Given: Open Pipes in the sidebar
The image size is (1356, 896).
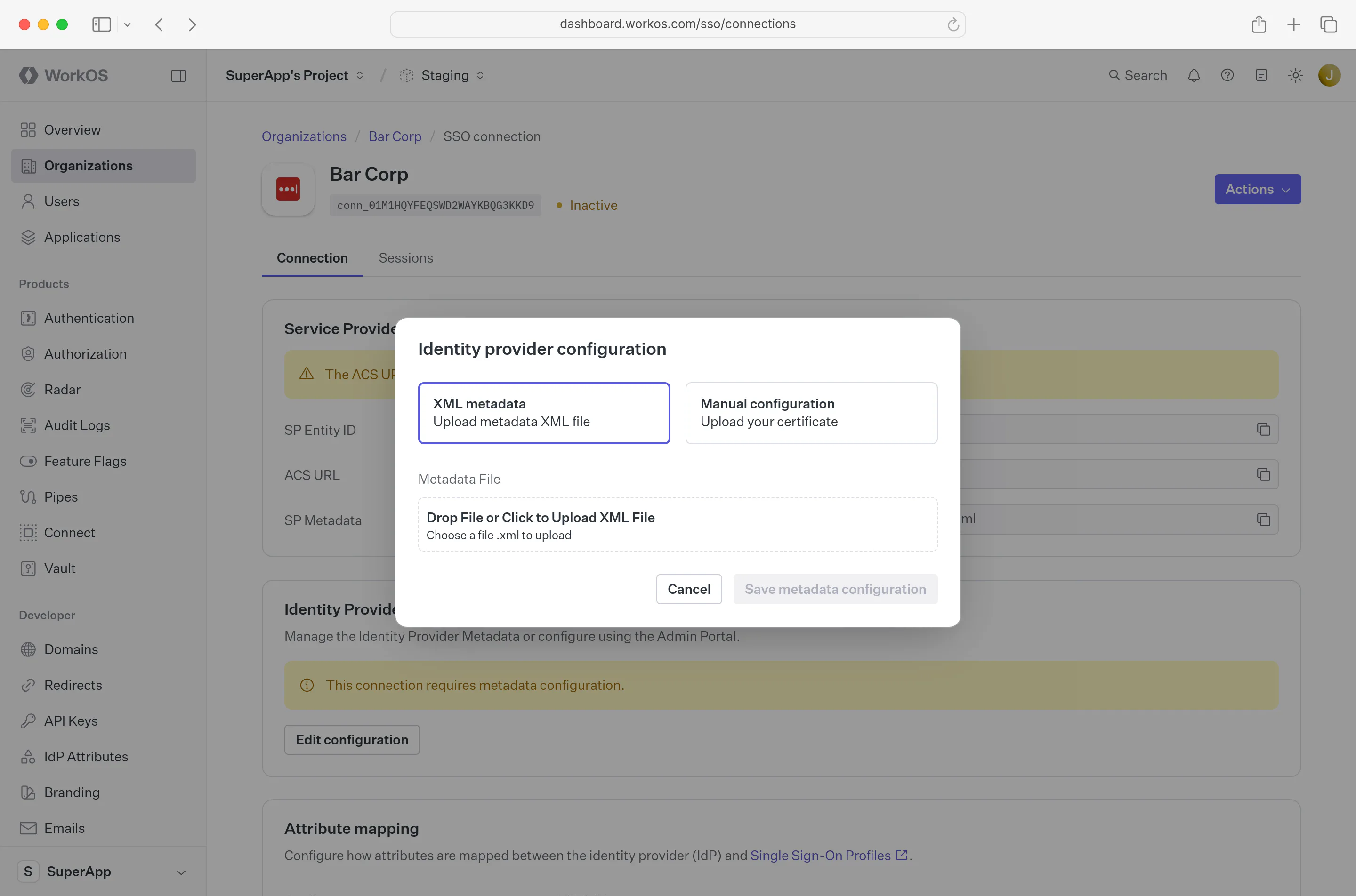Looking at the screenshot, I should [x=104, y=496].
